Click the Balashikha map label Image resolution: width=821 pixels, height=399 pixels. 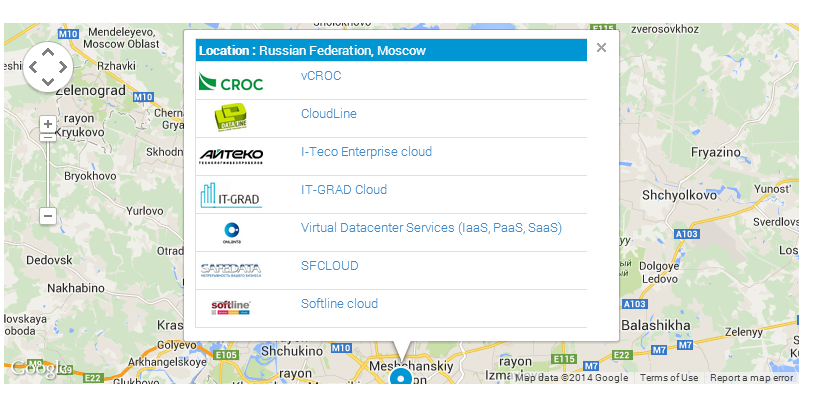point(655,326)
